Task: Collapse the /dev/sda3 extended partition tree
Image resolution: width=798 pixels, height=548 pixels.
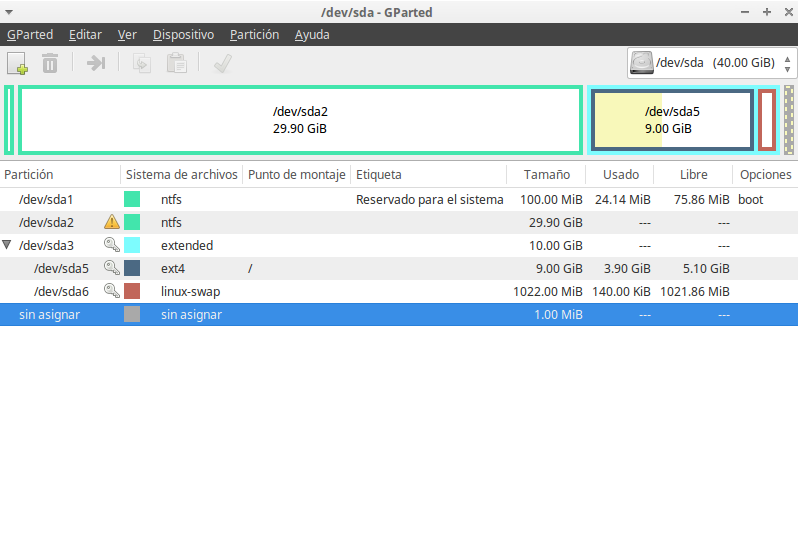Action: pos(7,245)
